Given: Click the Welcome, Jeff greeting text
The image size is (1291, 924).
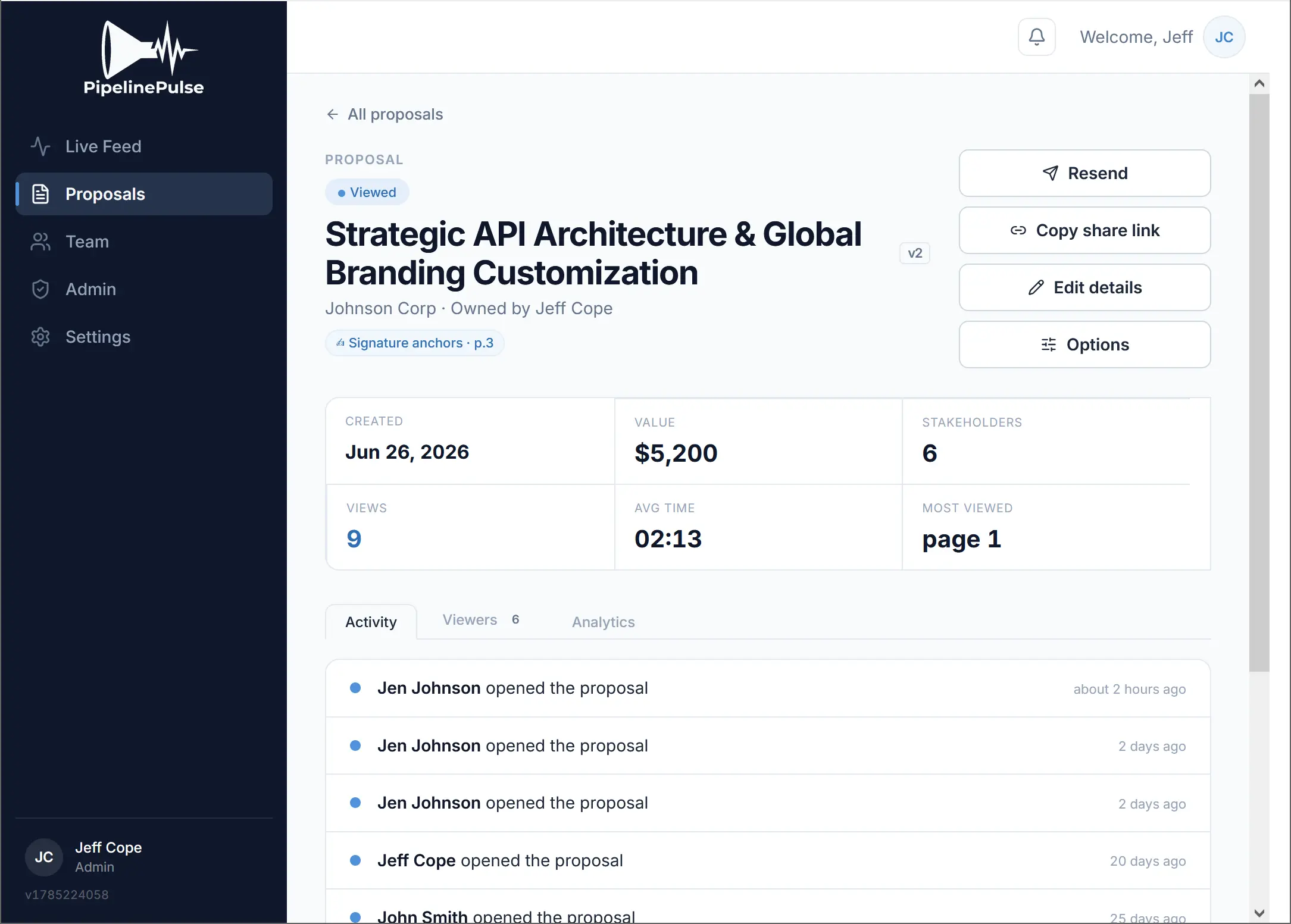Looking at the screenshot, I should coord(1136,37).
